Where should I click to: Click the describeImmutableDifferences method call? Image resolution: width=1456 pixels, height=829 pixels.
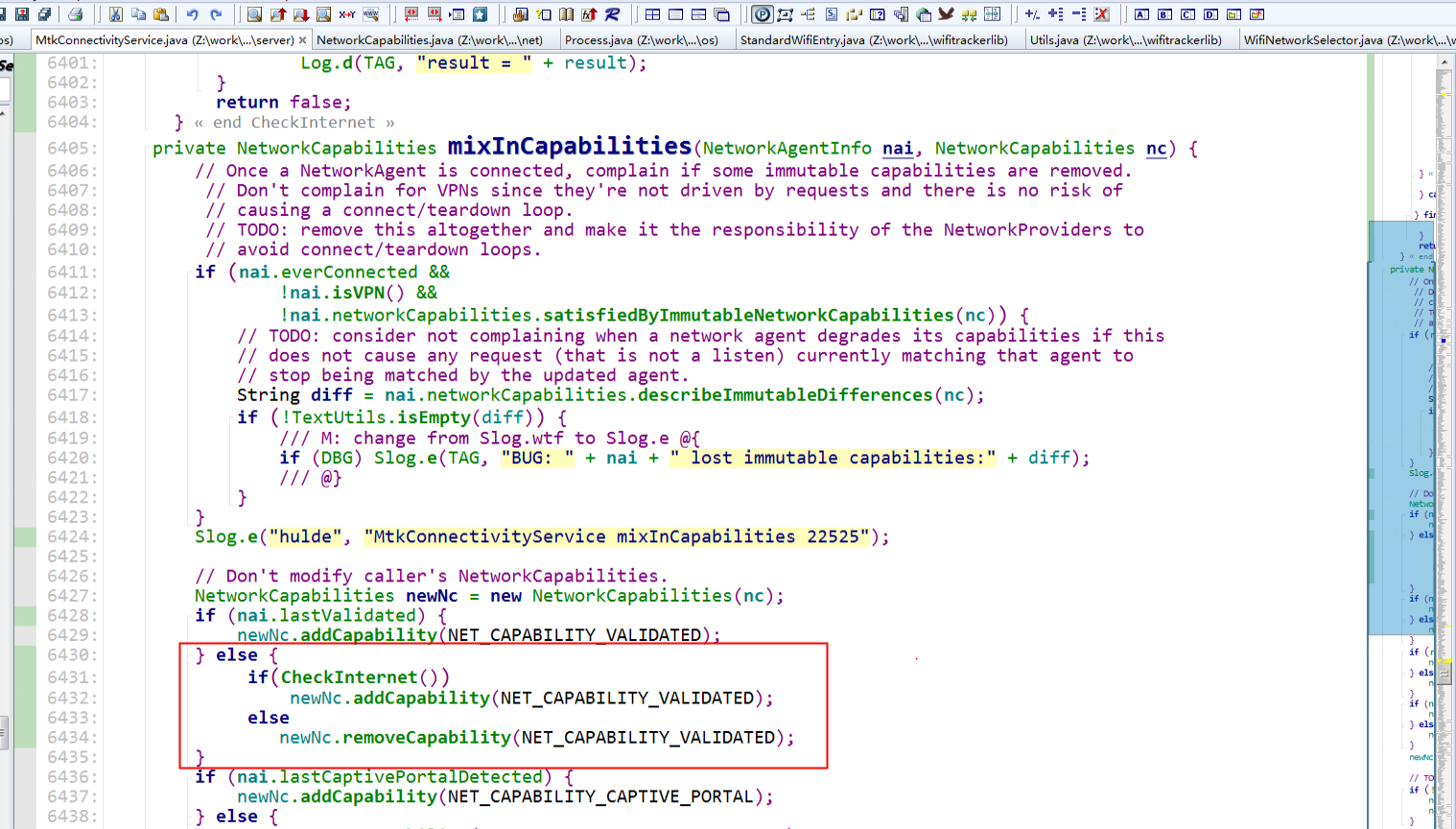tap(785, 395)
